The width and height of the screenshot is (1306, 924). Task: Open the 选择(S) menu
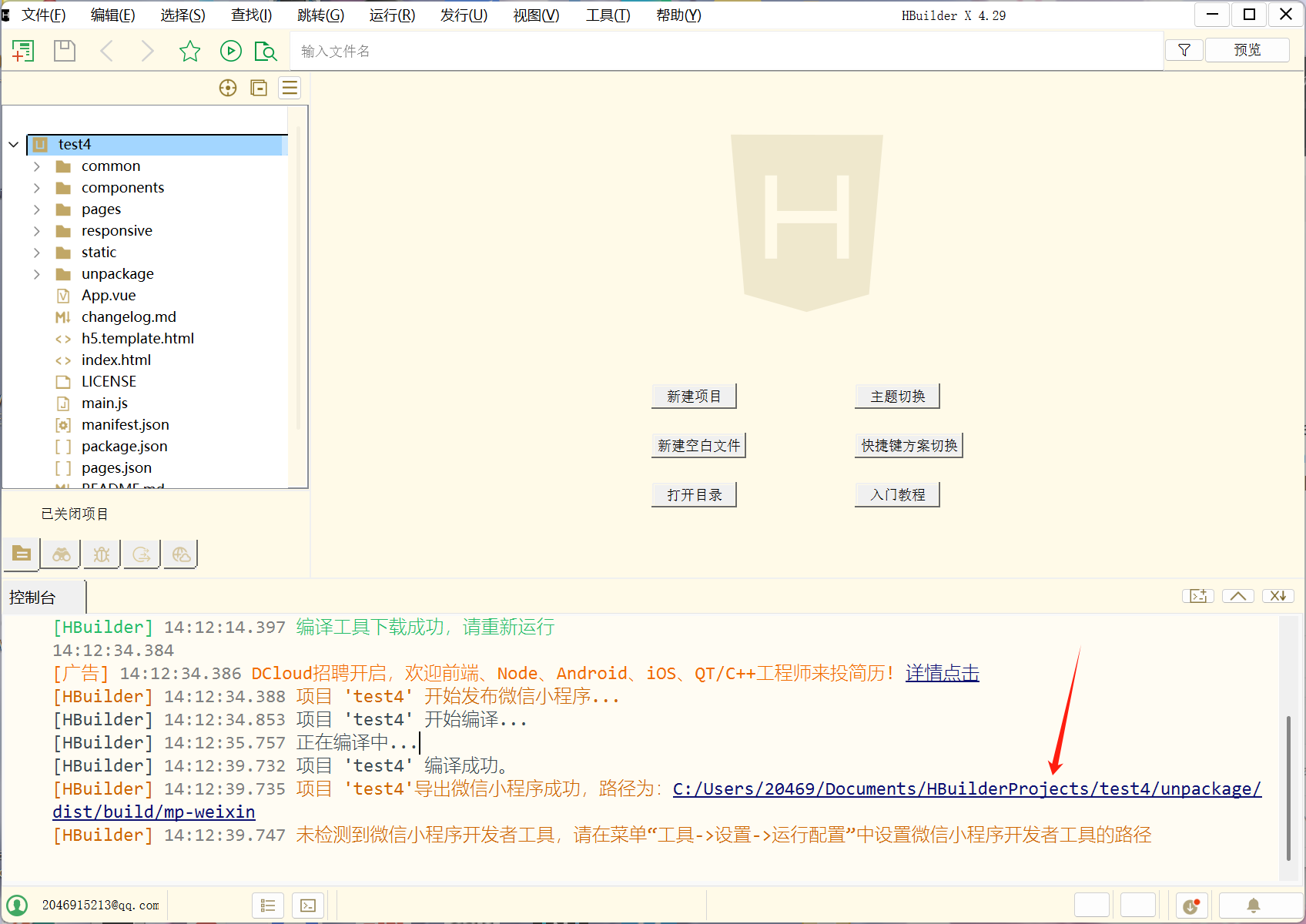point(183,15)
